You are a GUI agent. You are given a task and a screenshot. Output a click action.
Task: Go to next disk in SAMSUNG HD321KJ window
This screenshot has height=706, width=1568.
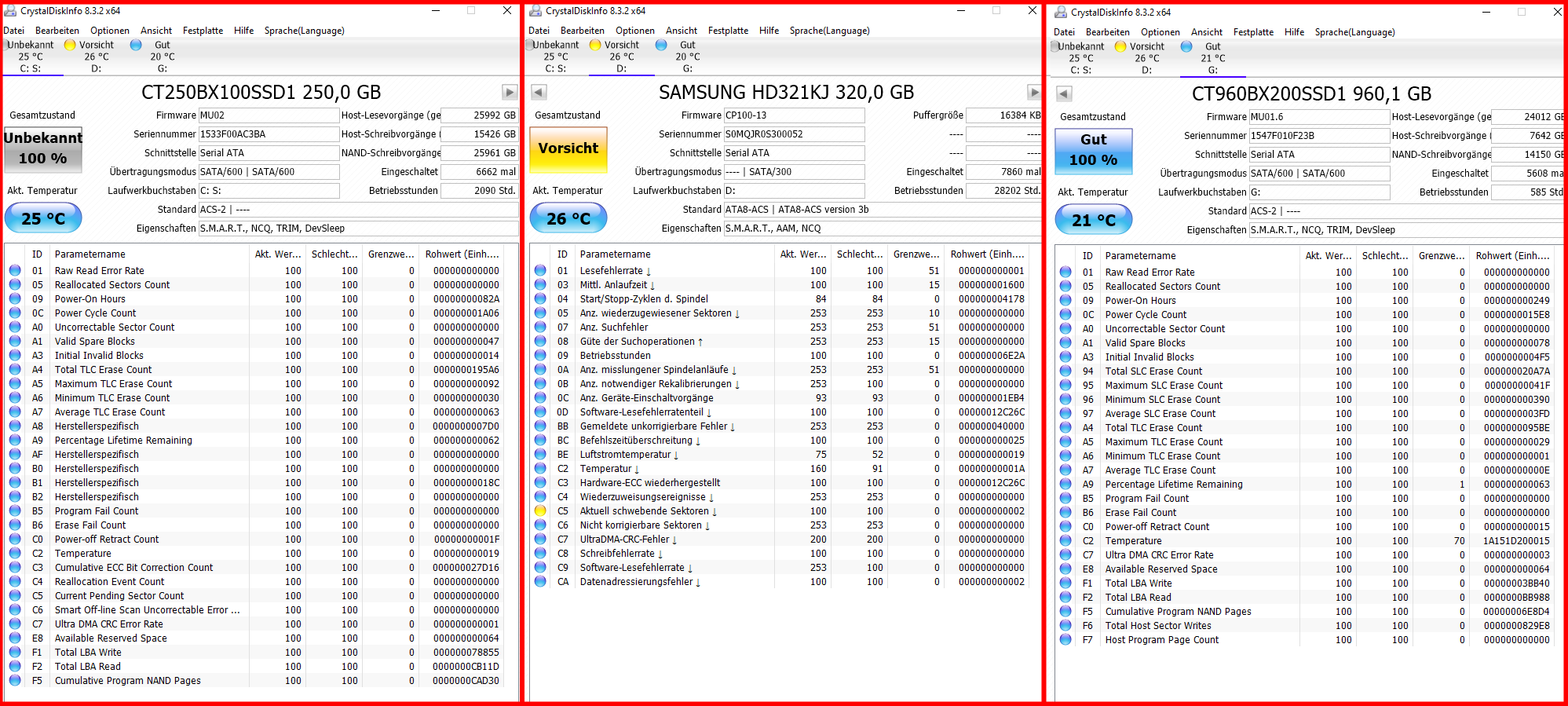click(1034, 92)
